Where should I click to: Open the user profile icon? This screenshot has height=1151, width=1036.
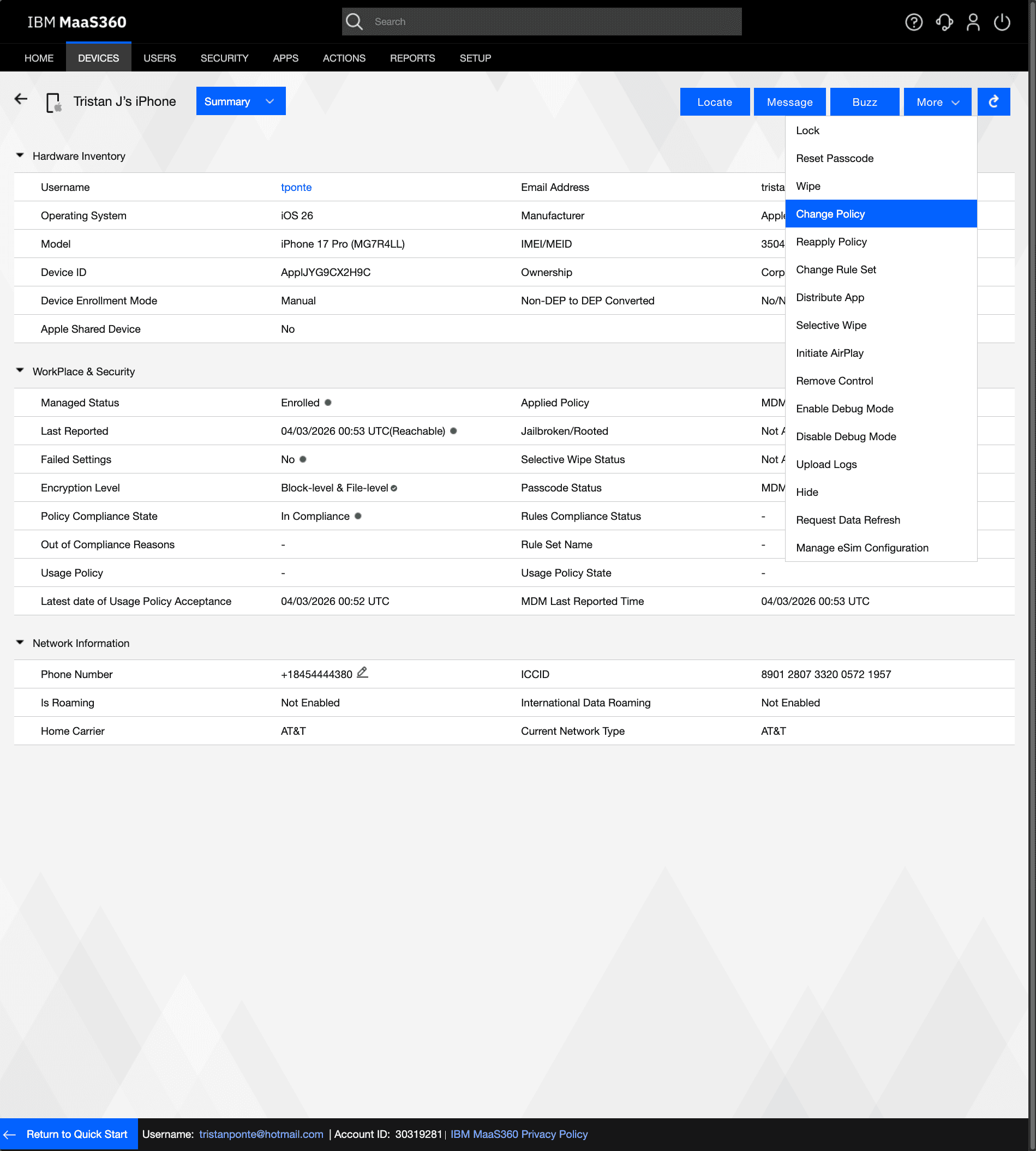pos(973,22)
